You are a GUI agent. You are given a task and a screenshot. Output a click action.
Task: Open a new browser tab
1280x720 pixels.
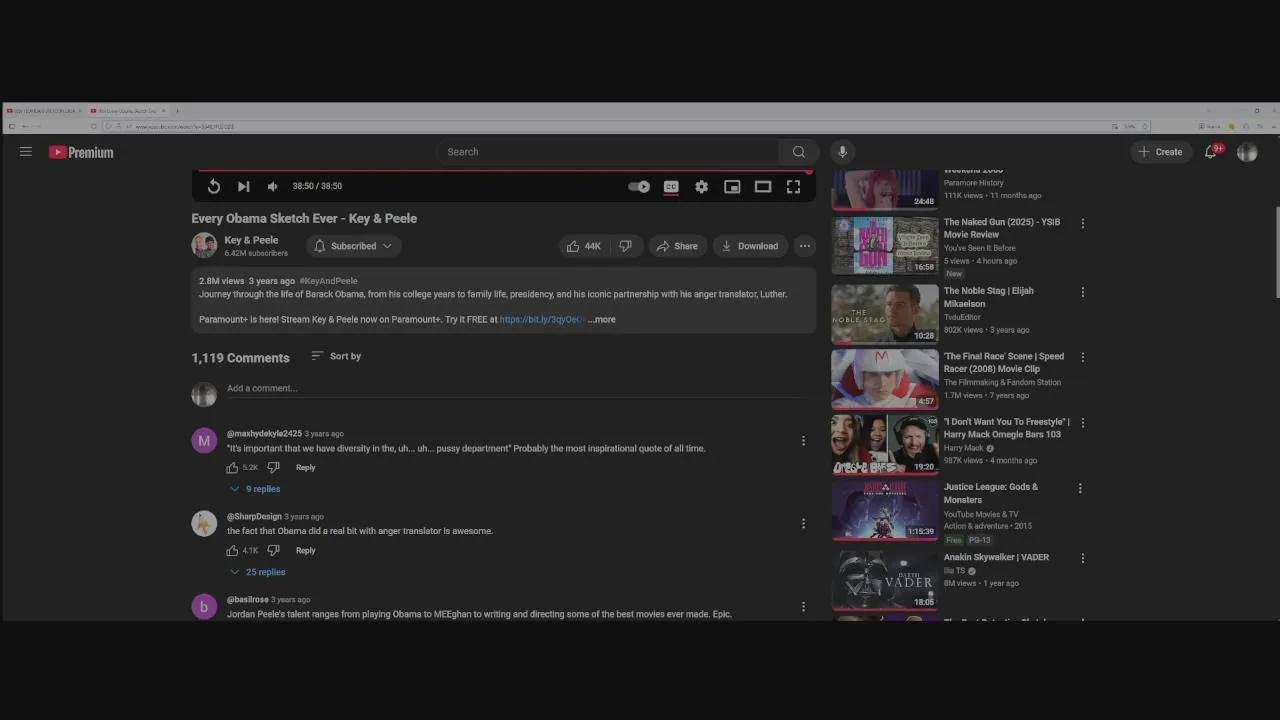click(x=177, y=111)
